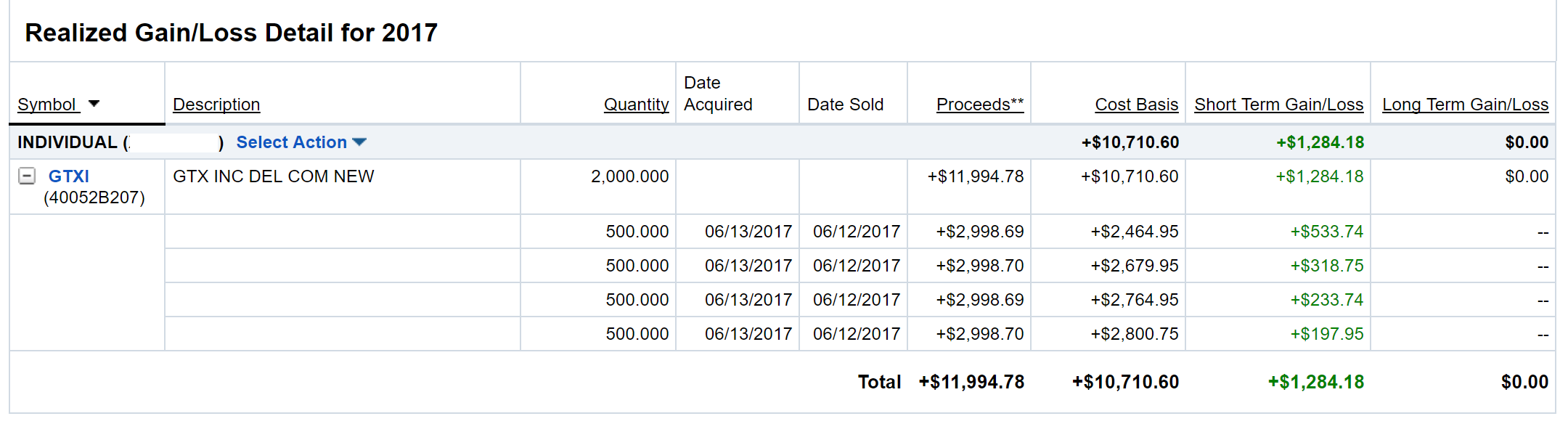Click the Realized Gain/Loss Detail heading
Screen dimensions: 1568x424
coord(231,33)
